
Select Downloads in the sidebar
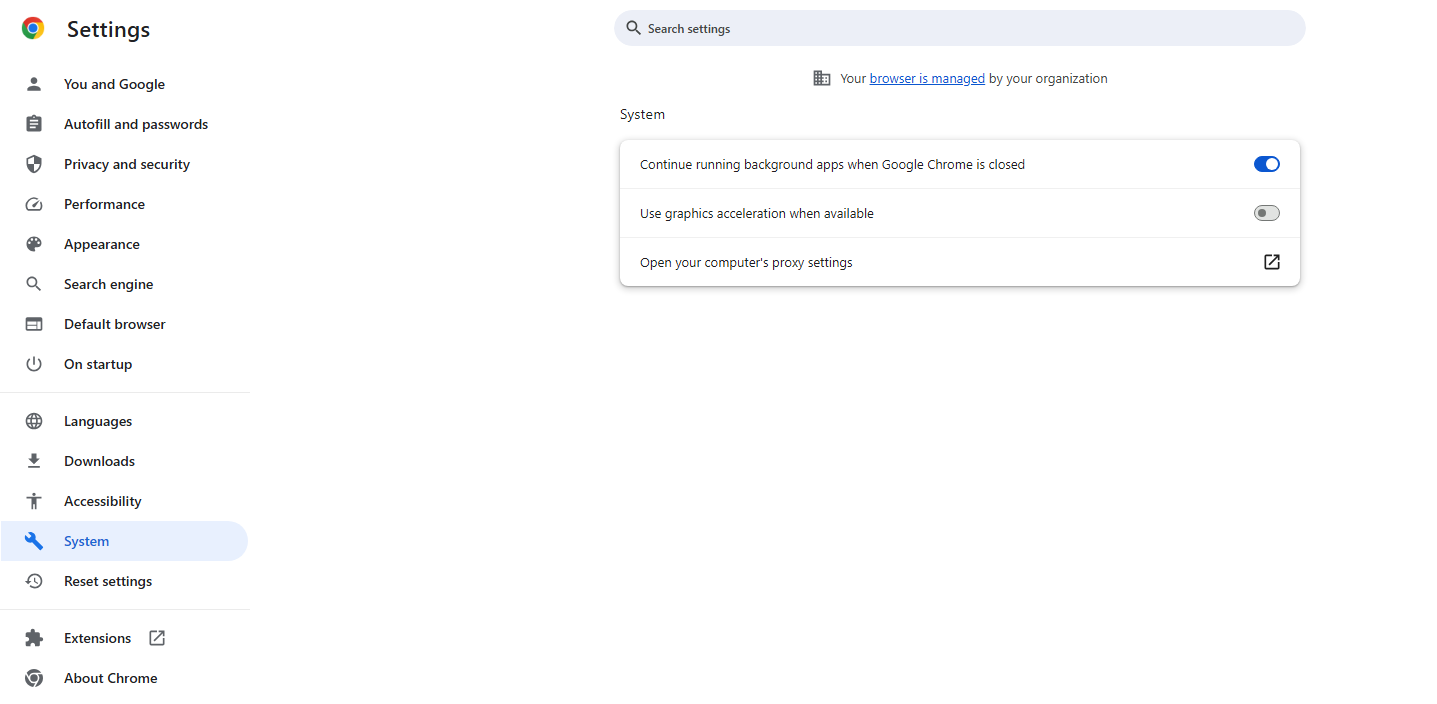99,461
